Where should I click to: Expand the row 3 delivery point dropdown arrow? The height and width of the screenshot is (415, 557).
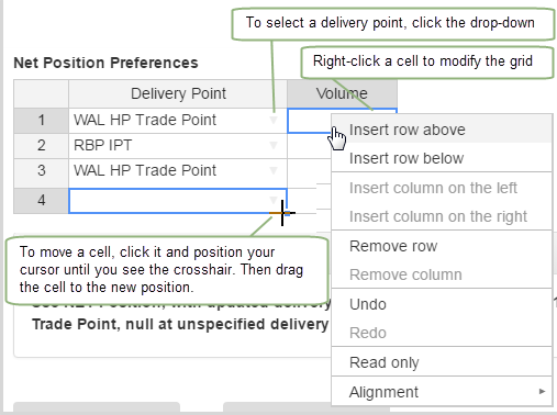[x=273, y=171]
